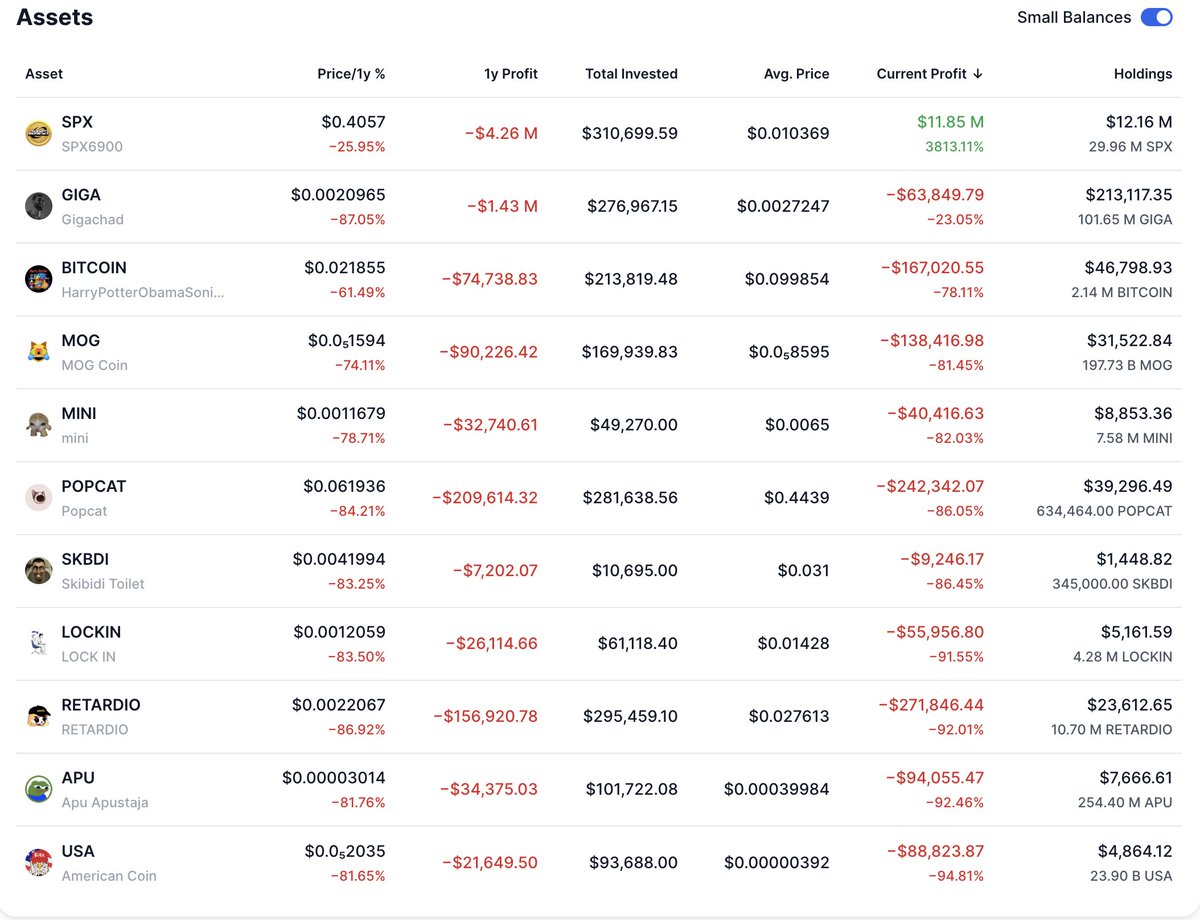Select SPX 1y profit −$4.26 M
Image resolution: width=1200 pixels, height=920 pixels.
(501, 133)
